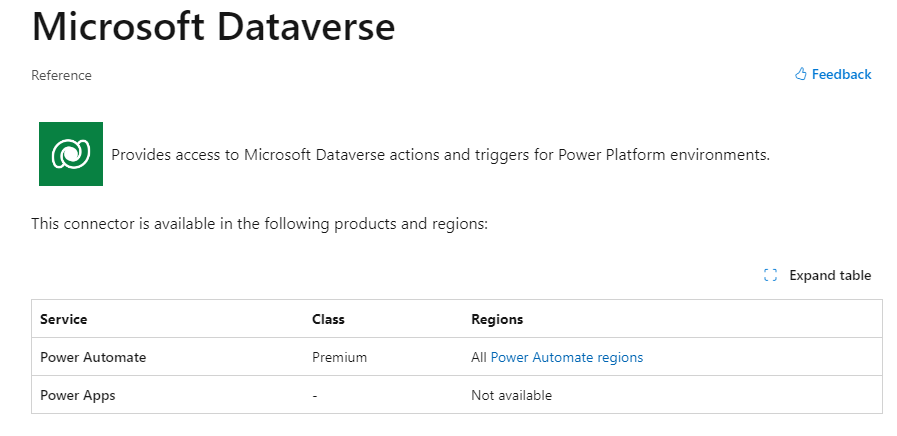Click the Expand table button label
The image size is (897, 436).
[830, 275]
